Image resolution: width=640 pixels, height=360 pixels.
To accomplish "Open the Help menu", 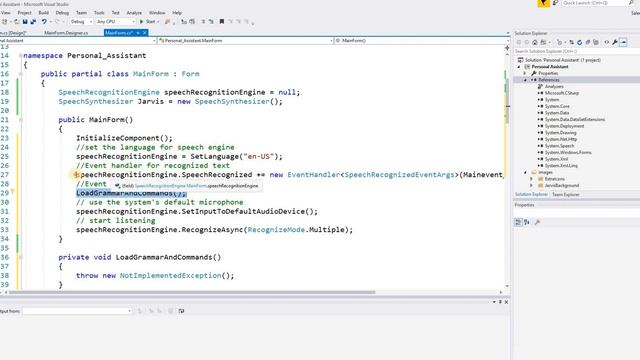I will click(x=177, y=13).
